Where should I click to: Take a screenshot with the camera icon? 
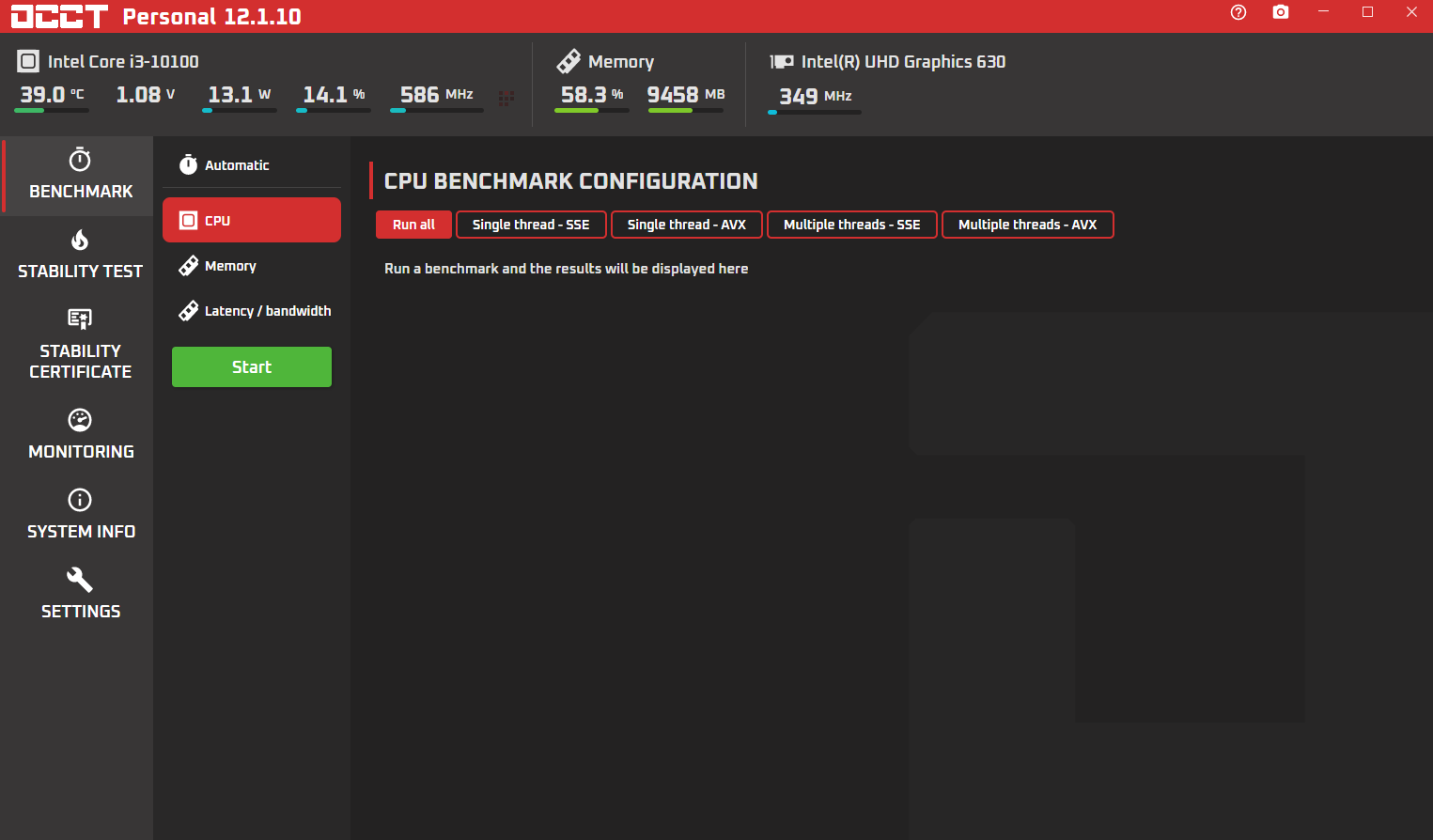click(x=1280, y=12)
